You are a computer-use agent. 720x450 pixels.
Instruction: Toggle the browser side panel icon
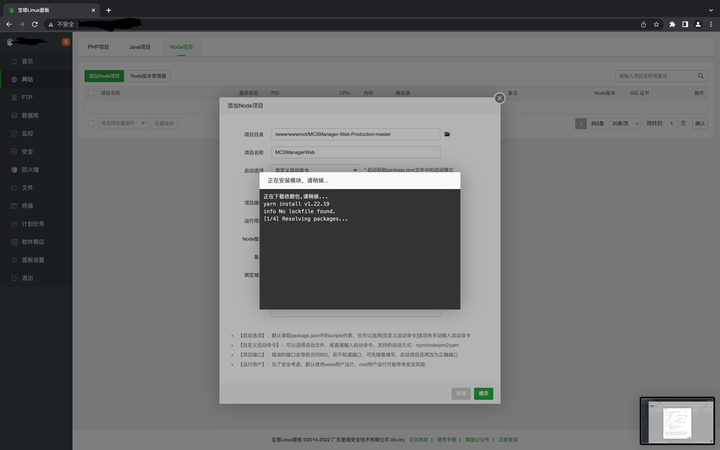click(x=685, y=24)
